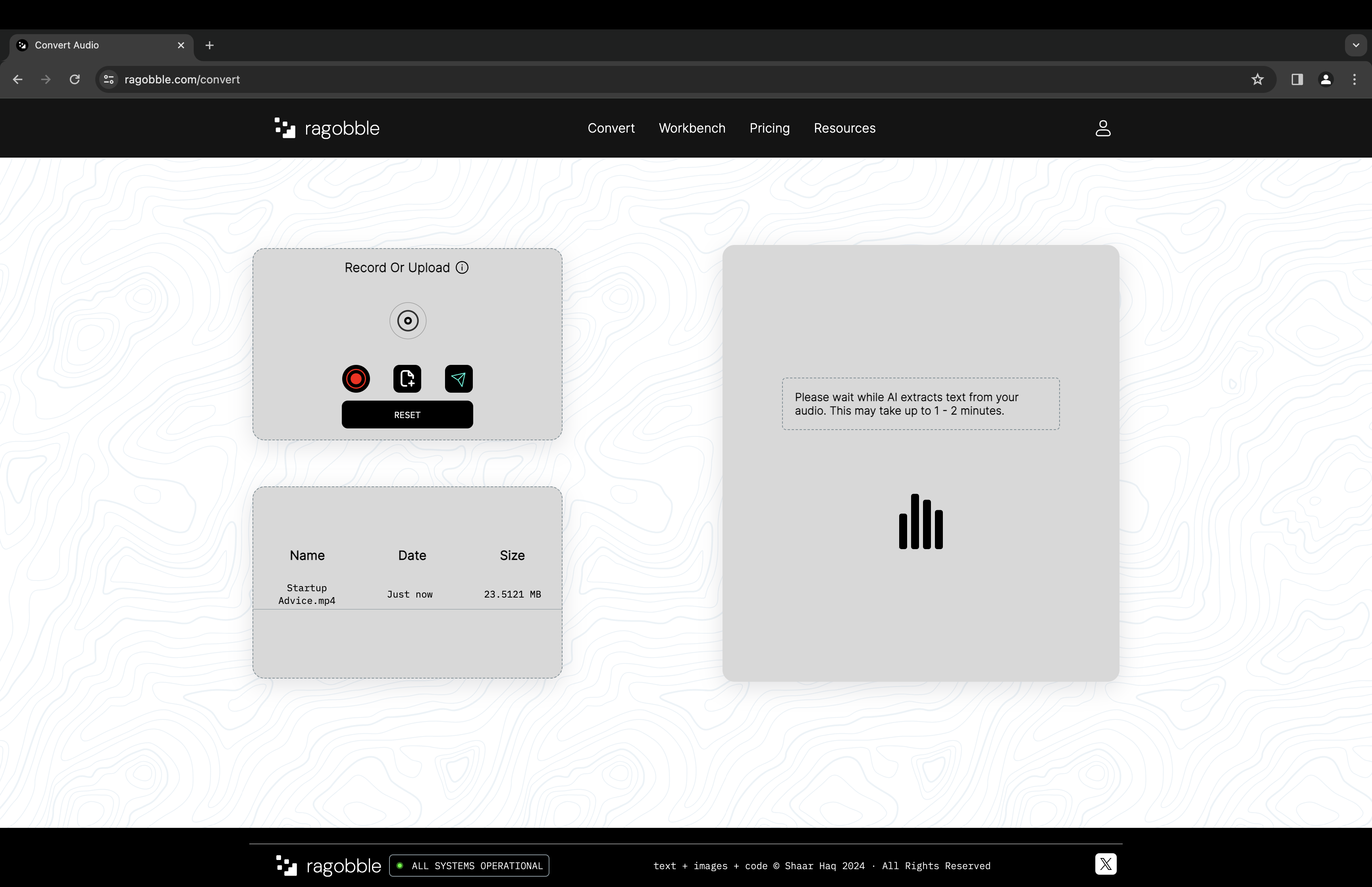Viewport: 1372px width, 887px height.
Task: Open the user account profile icon
Action: [x=1102, y=128]
